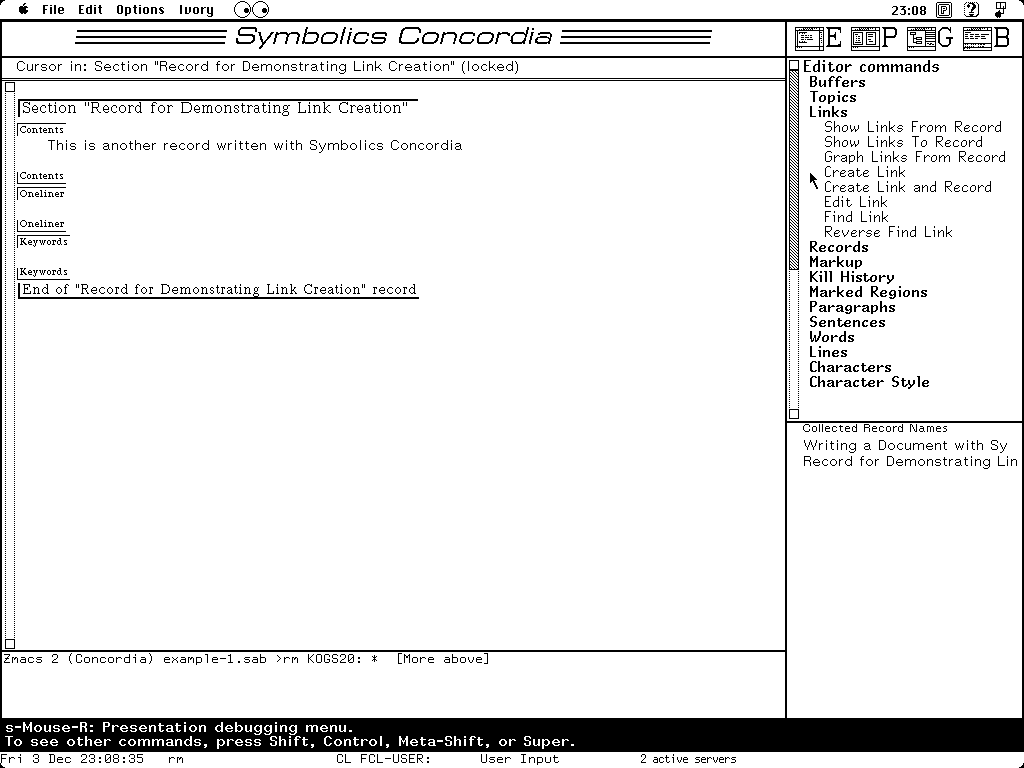Screen dimensions: 1024x768
Task: Run the Reverse Find Link command
Action: [x=888, y=232]
